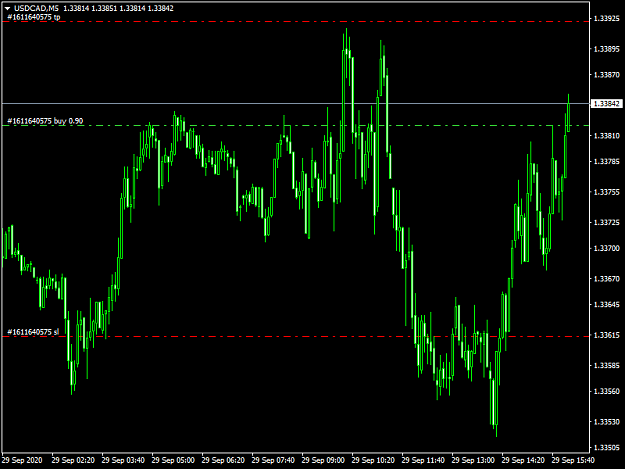The width and height of the screenshot is (625, 469).
Task: Click the 1.33585 price scale value
Action: tap(607, 365)
